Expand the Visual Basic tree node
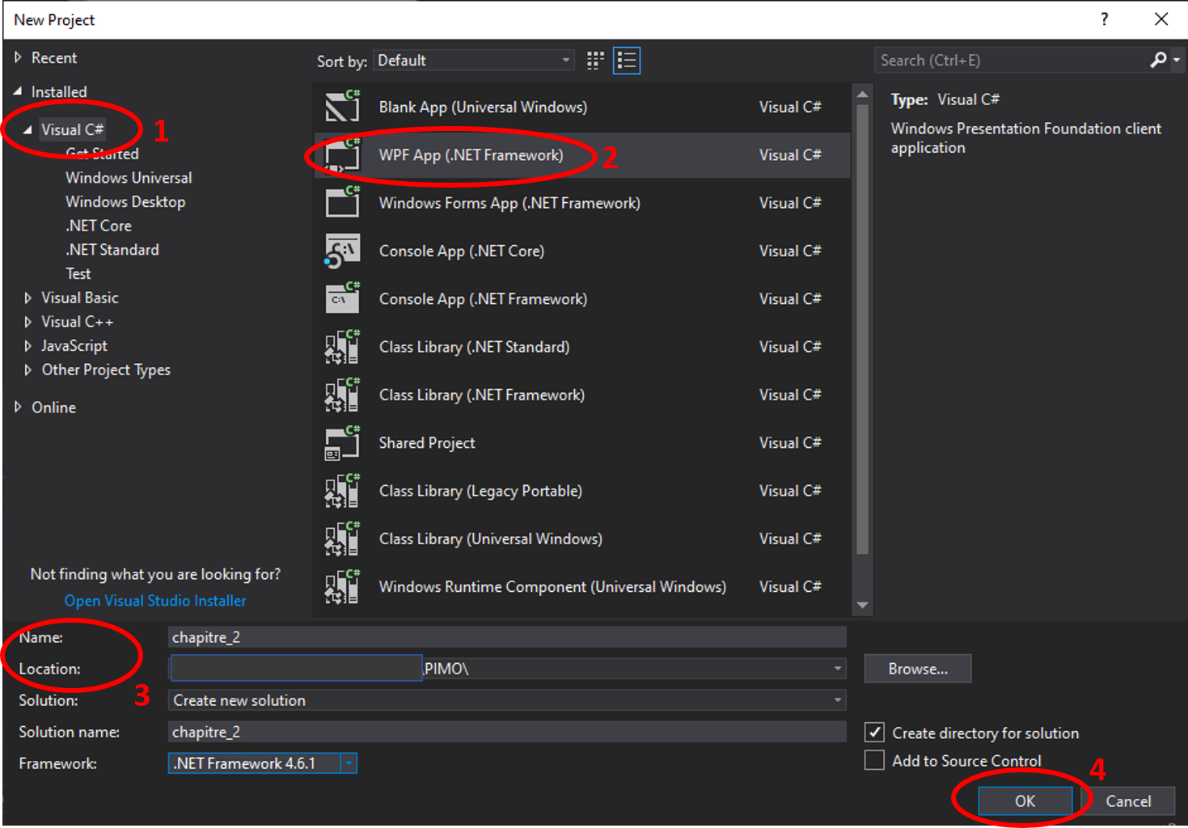1188x828 pixels. click(28, 298)
